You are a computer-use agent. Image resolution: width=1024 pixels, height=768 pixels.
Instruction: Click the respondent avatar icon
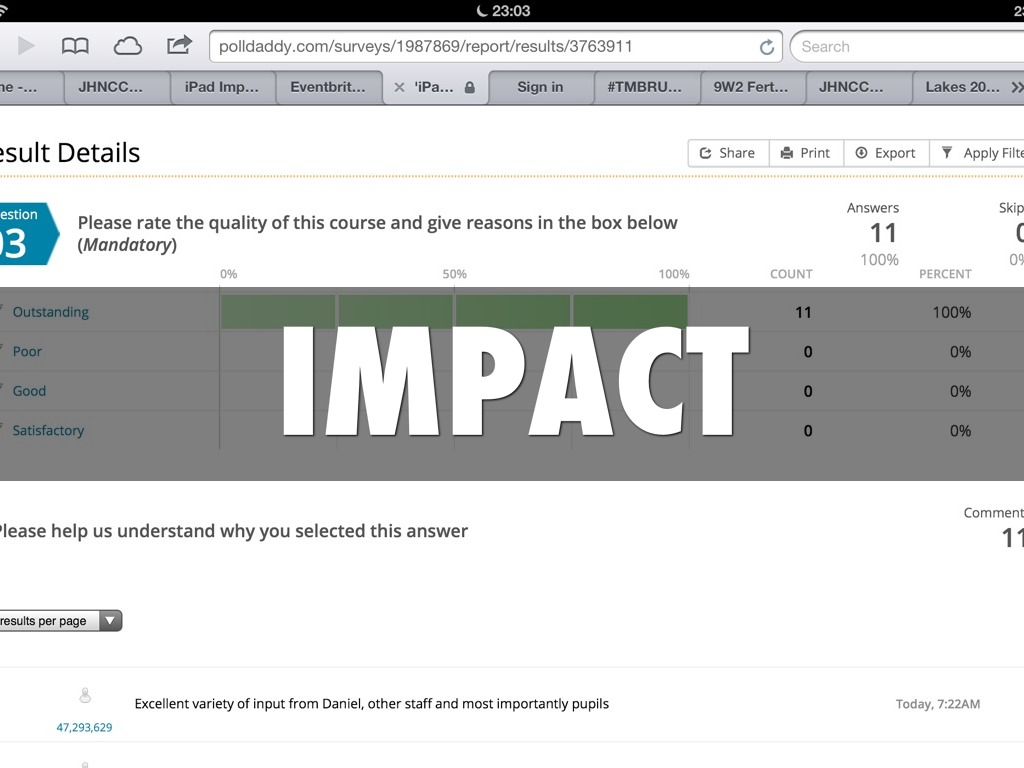click(x=85, y=696)
